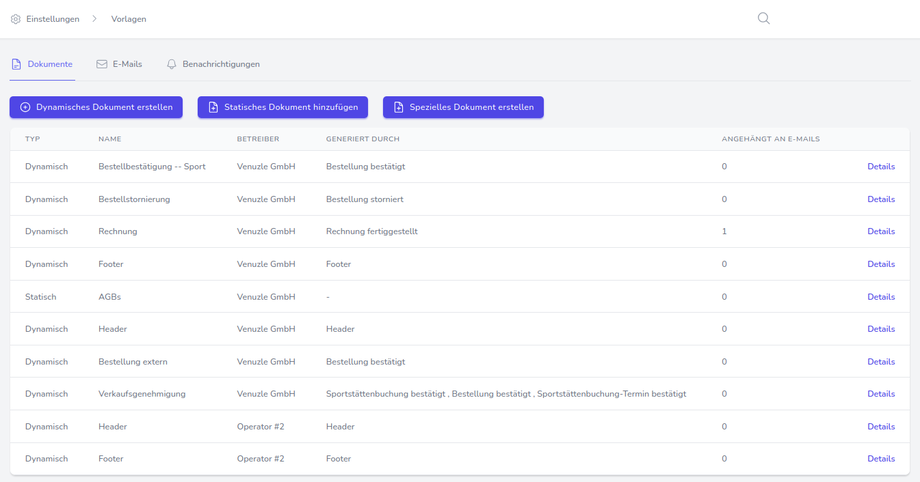The width and height of the screenshot is (920, 482).
Task: Open Details for the Rechnung document
Action: tap(880, 231)
